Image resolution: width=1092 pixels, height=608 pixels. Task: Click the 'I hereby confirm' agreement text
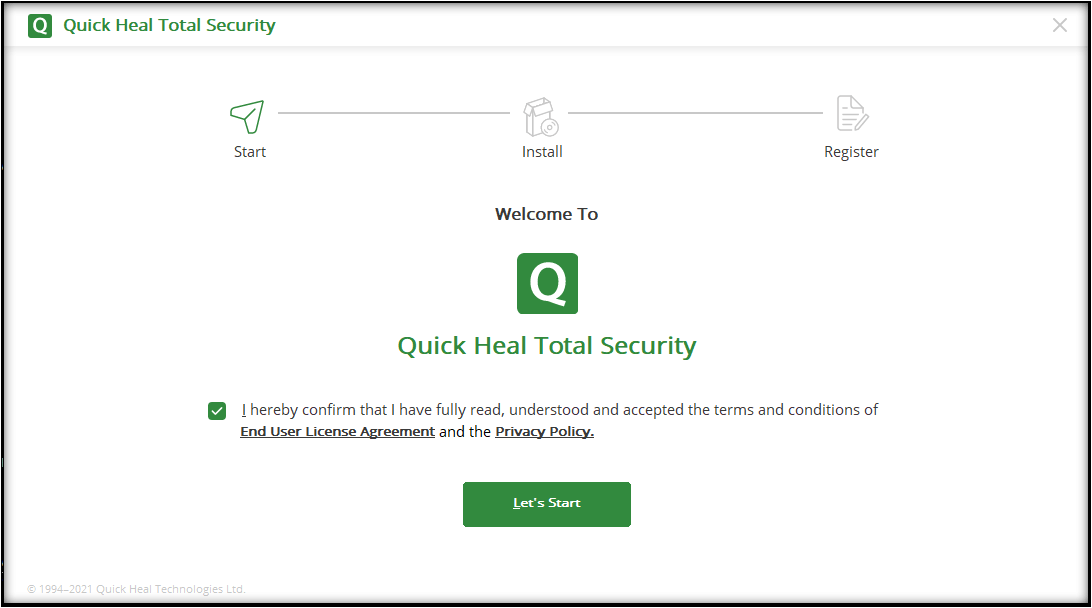(x=560, y=410)
